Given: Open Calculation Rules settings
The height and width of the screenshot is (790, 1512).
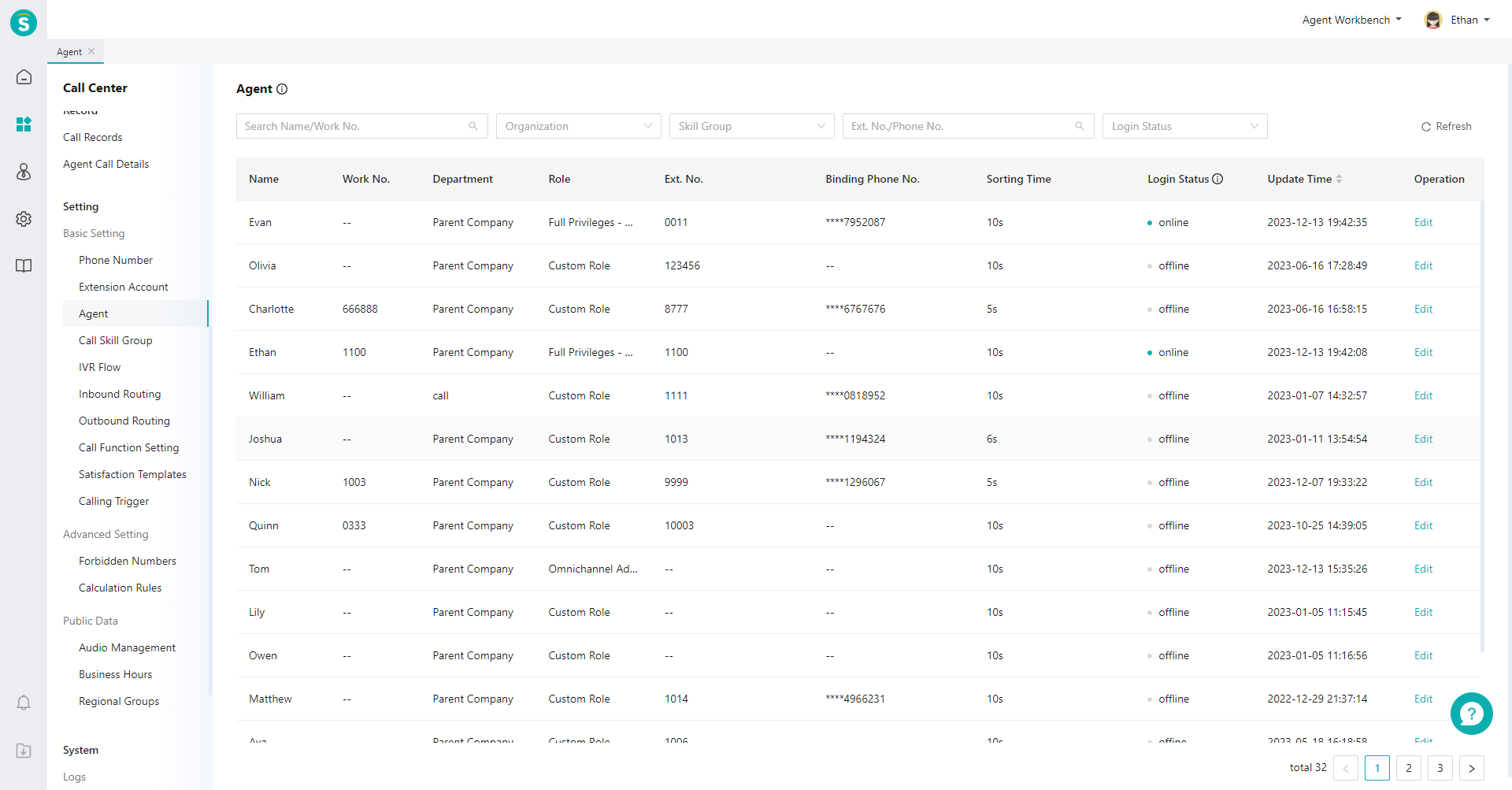Looking at the screenshot, I should click(120, 588).
